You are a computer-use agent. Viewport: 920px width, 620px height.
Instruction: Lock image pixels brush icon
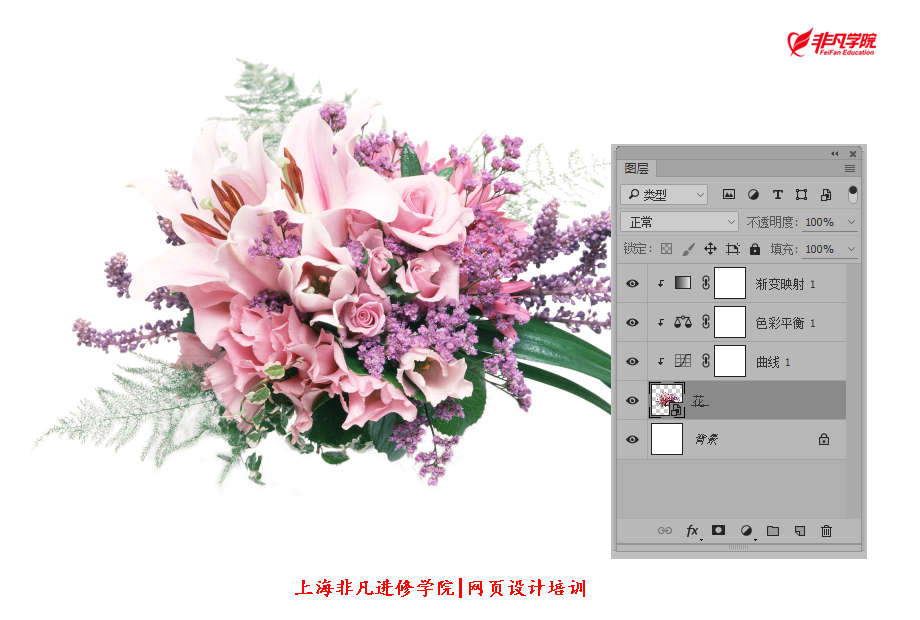(x=688, y=249)
